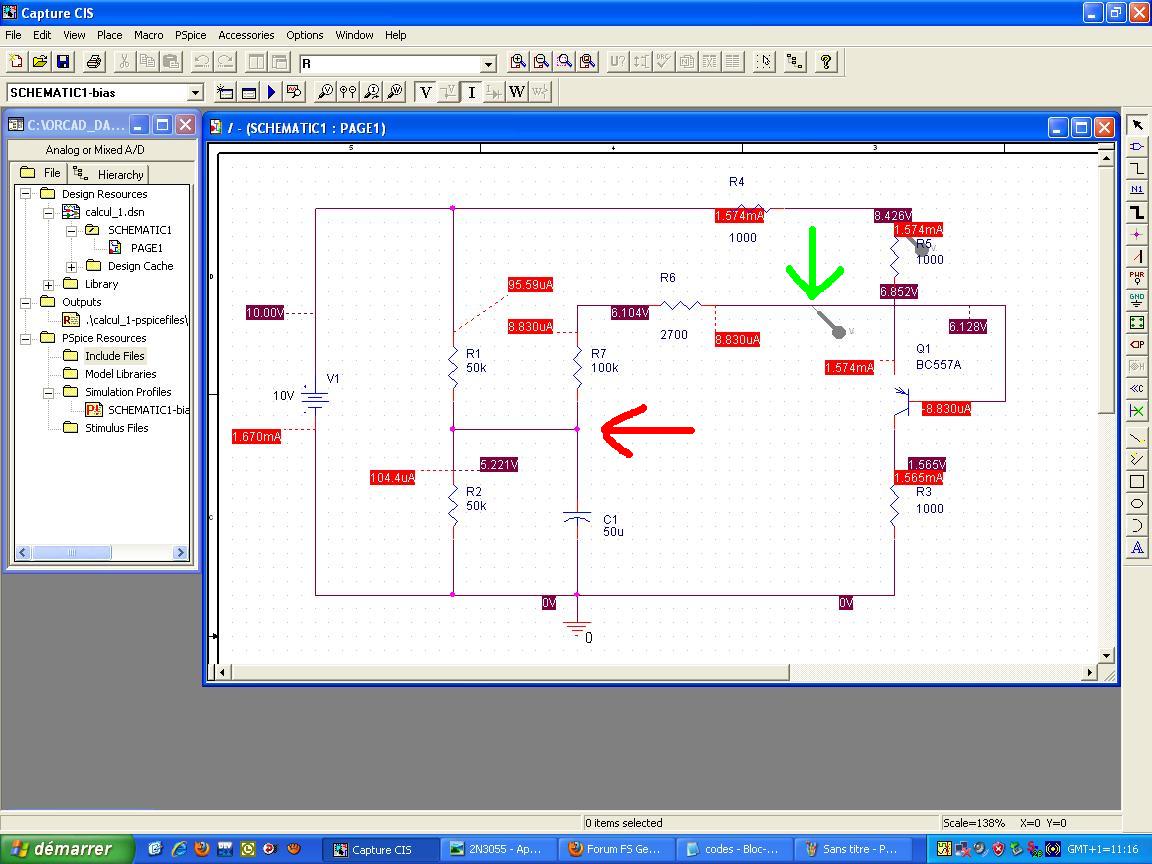Switch to the File tab in project panel
Screen dimensions: 1152x864
[40, 173]
